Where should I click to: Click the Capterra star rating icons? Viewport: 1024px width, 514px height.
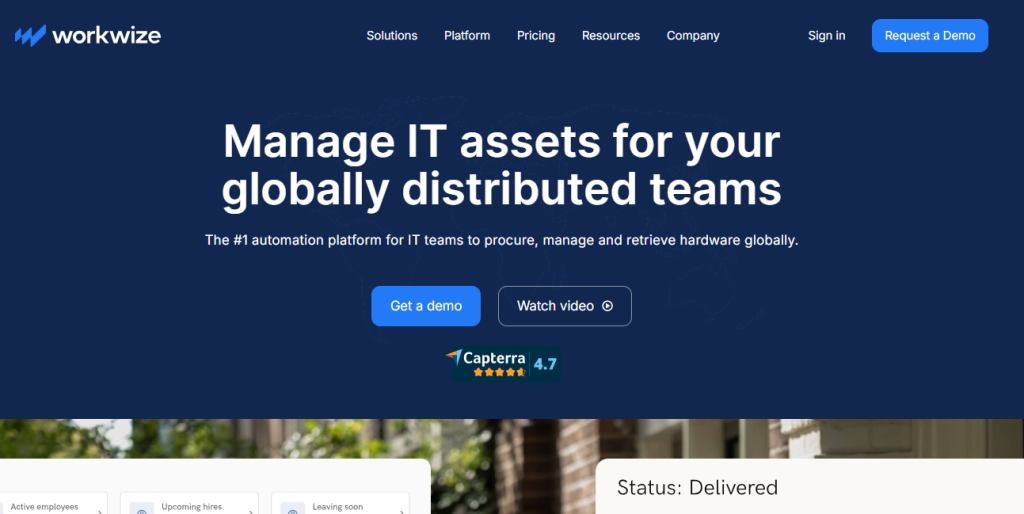[499, 372]
